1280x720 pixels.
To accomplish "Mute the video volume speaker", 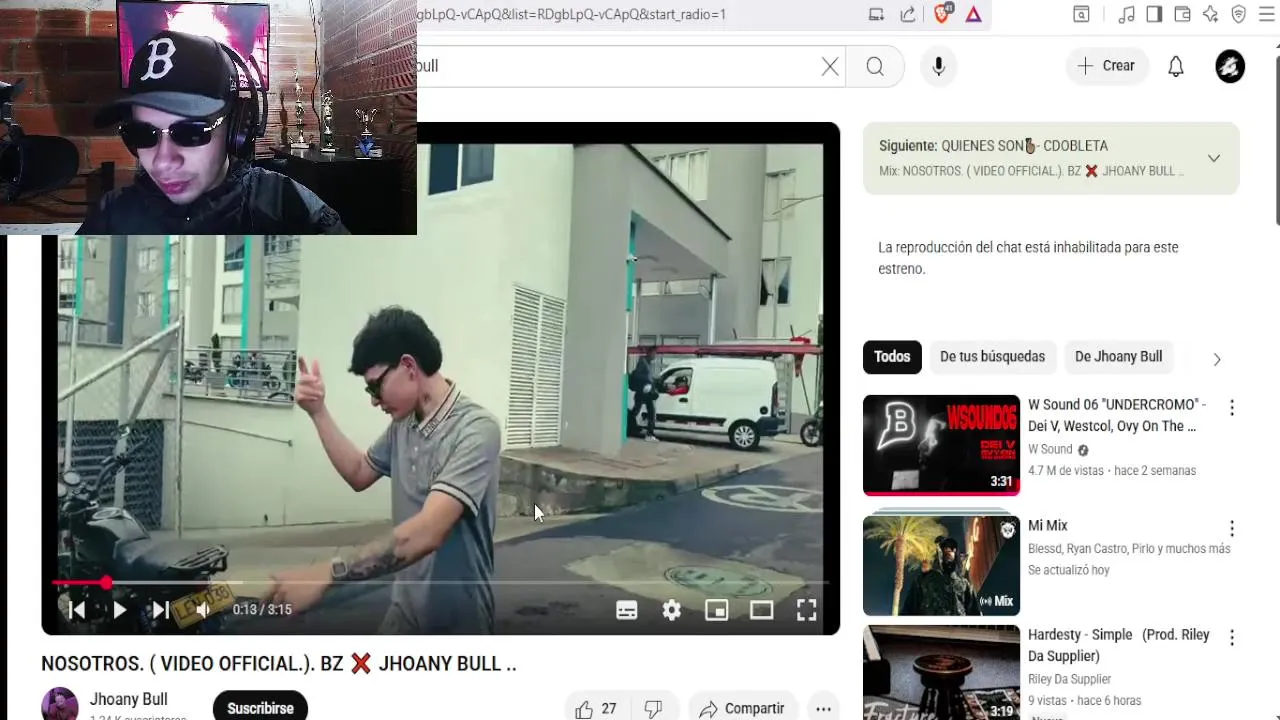I will (x=203, y=609).
